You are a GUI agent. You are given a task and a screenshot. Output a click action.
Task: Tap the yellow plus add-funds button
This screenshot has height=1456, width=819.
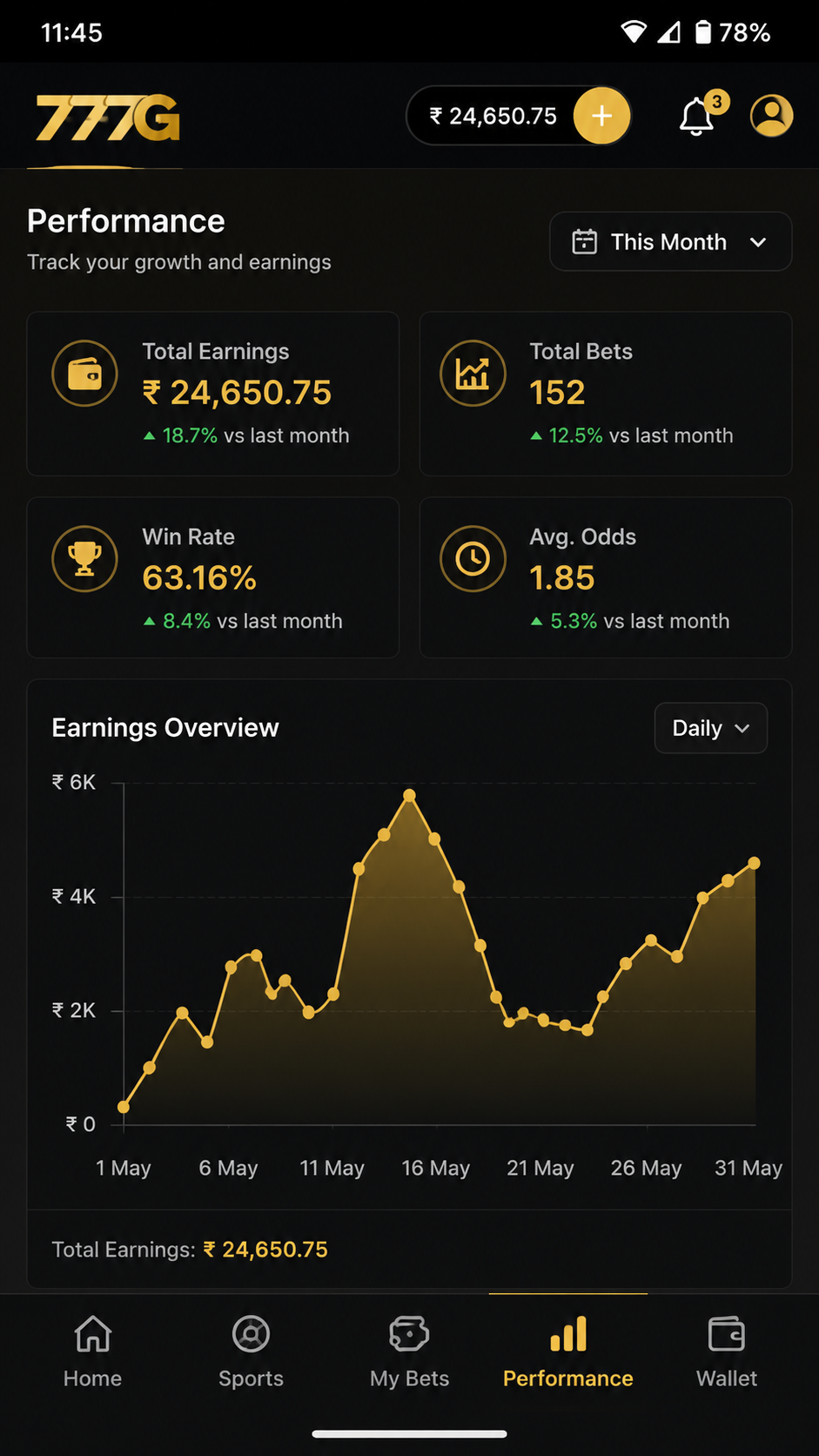tap(601, 115)
